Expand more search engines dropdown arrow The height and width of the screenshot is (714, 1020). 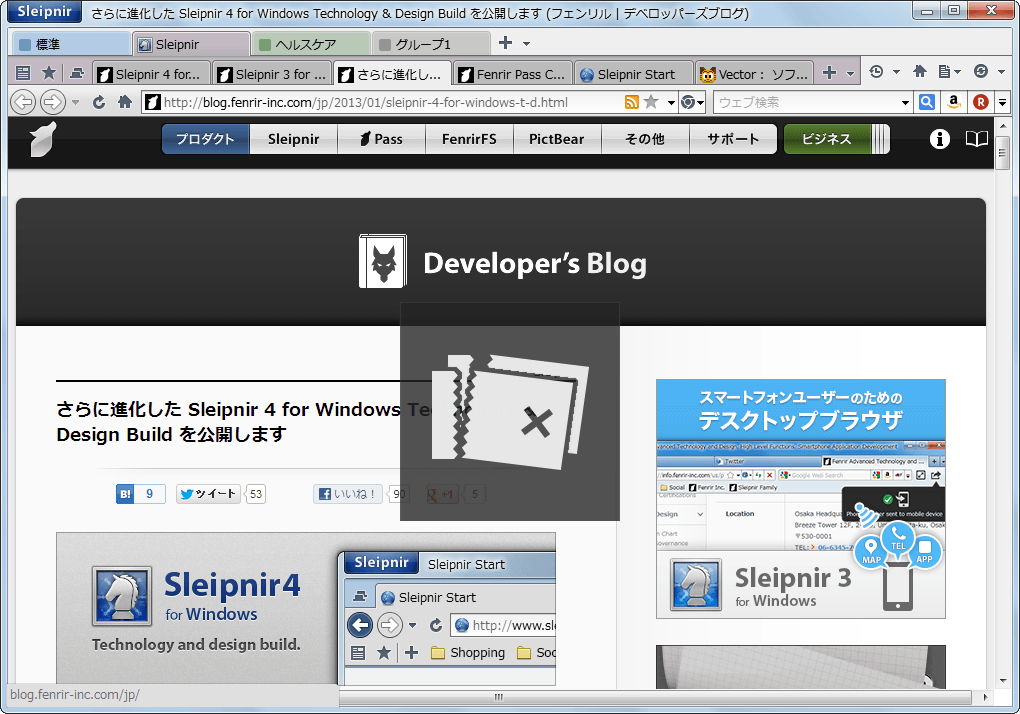[x=1002, y=102]
